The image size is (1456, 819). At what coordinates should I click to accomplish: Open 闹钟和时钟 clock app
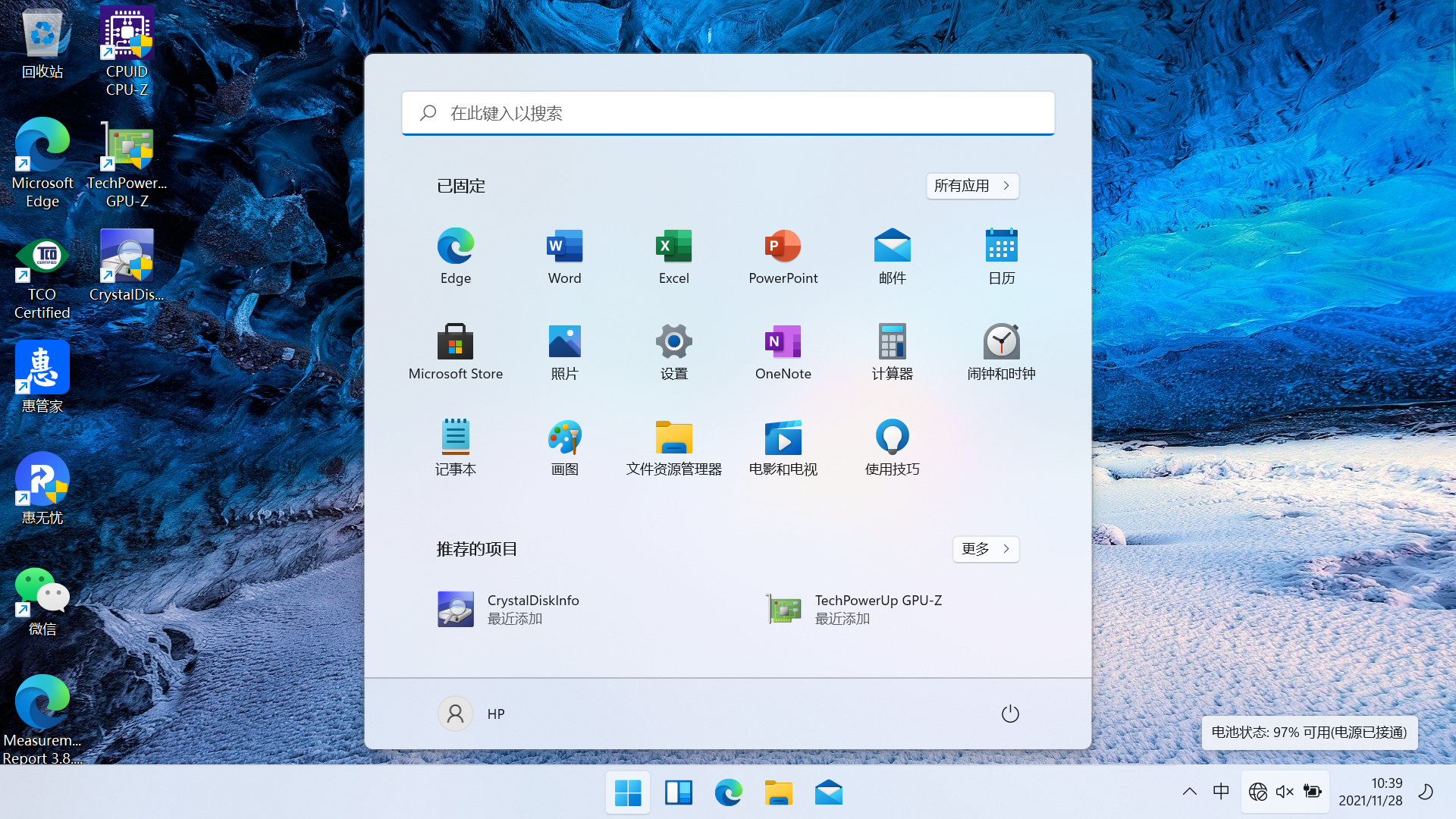pyautogui.click(x=1002, y=352)
